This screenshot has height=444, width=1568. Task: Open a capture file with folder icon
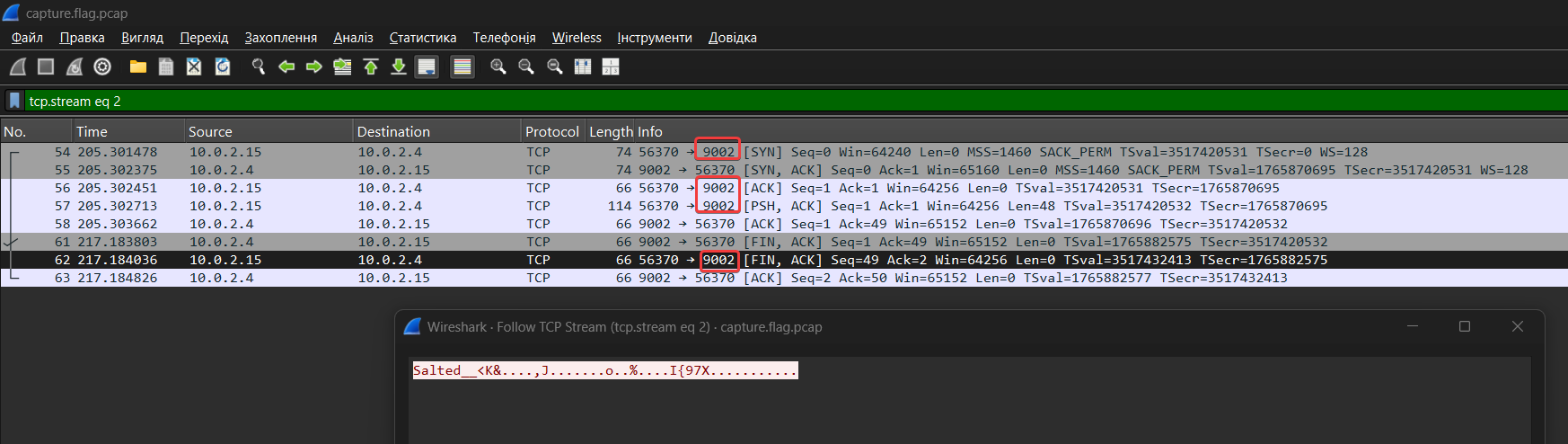point(138,67)
